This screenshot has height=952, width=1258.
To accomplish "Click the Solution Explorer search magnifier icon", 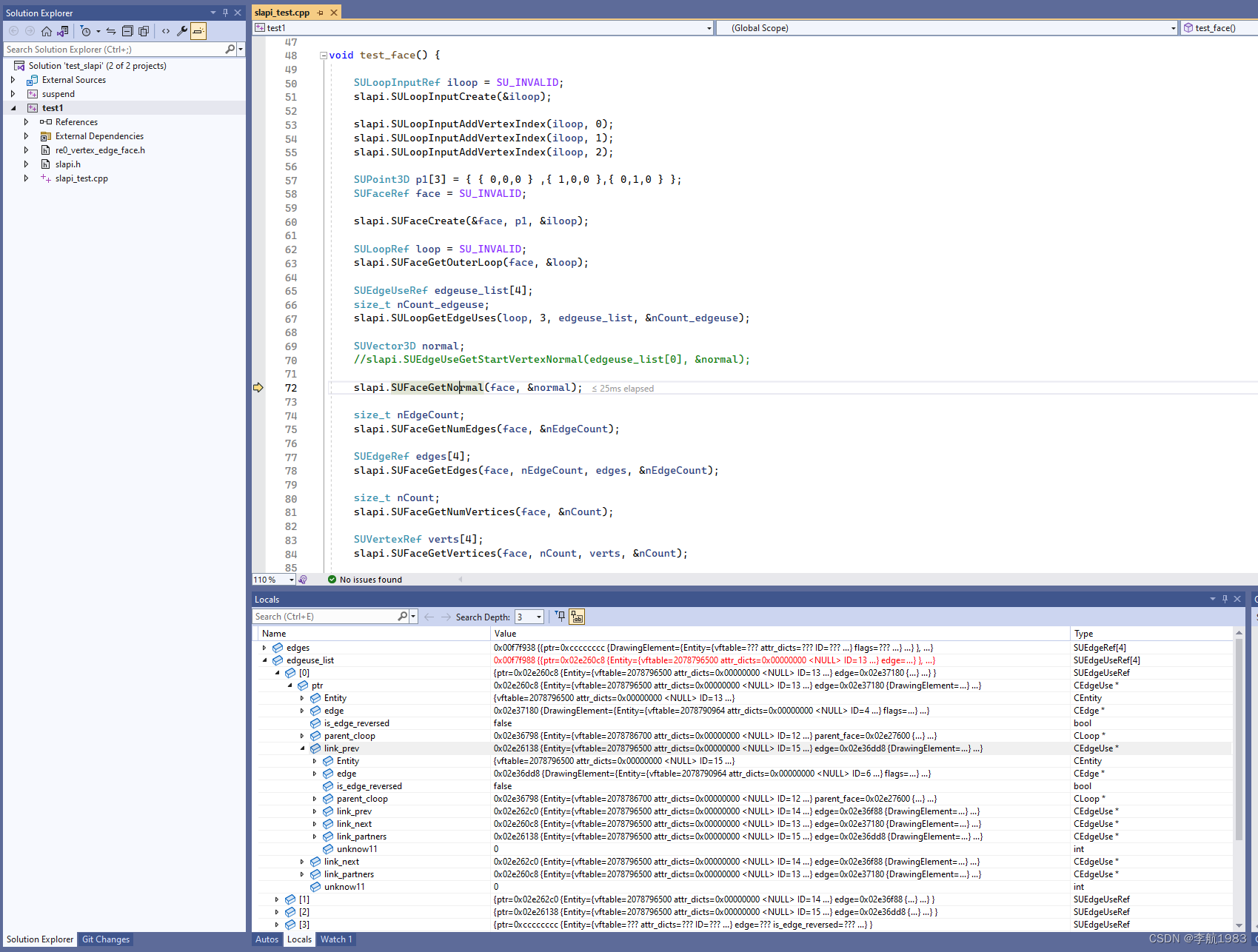I will pos(230,49).
